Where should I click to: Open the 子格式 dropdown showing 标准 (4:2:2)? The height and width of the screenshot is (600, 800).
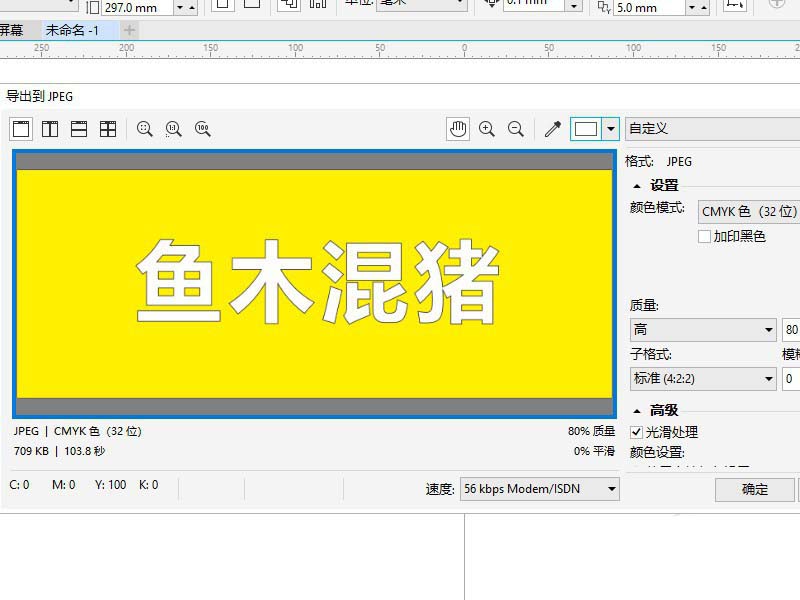703,379
